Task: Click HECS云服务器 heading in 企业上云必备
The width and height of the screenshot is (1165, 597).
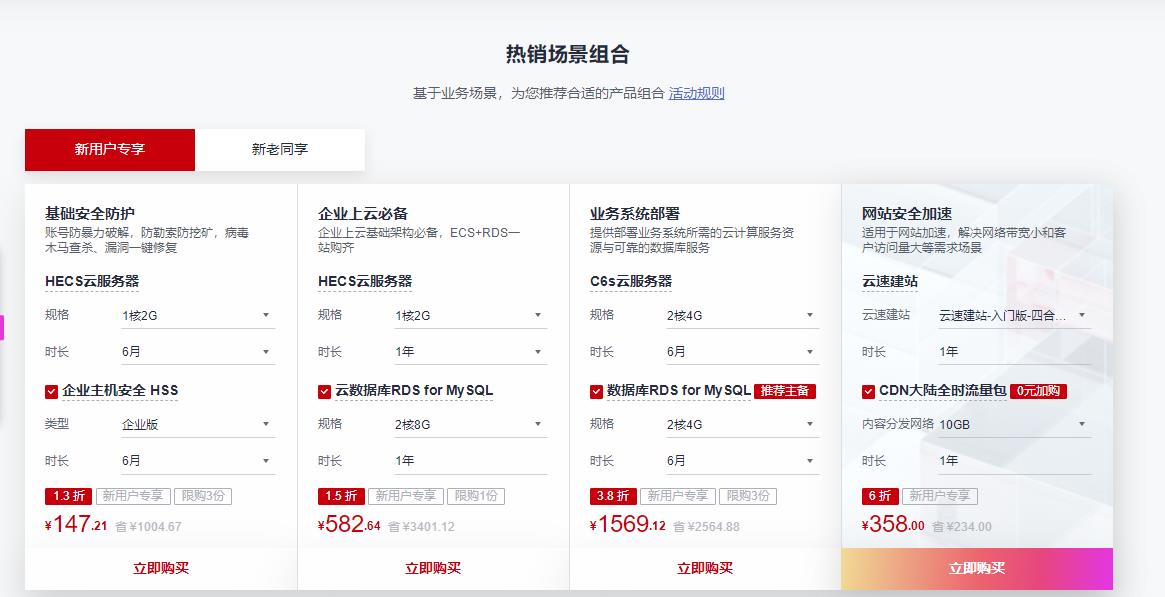Action: (x=365, y=281)
